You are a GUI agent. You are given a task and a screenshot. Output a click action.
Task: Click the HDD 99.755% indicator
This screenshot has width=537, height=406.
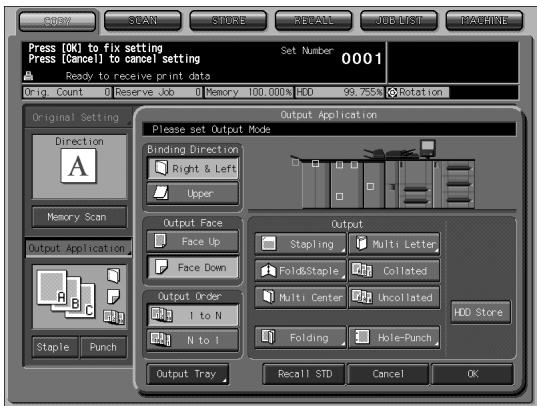click(x=339, y=93)
